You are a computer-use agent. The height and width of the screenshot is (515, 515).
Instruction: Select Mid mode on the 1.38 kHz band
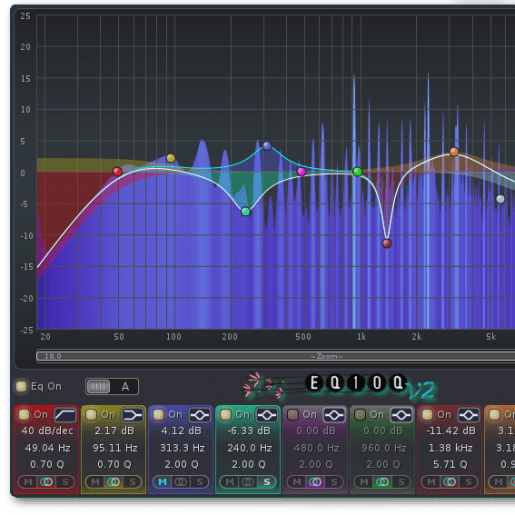[x=431, y=482]
